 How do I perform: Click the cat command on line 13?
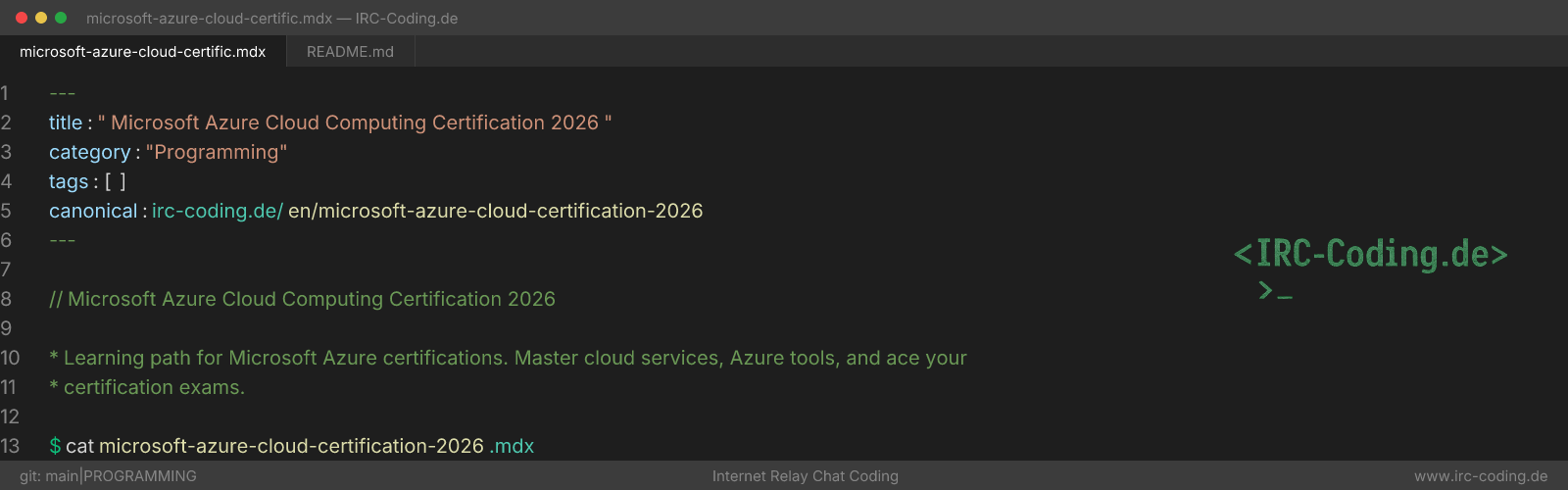click(79, 446)
